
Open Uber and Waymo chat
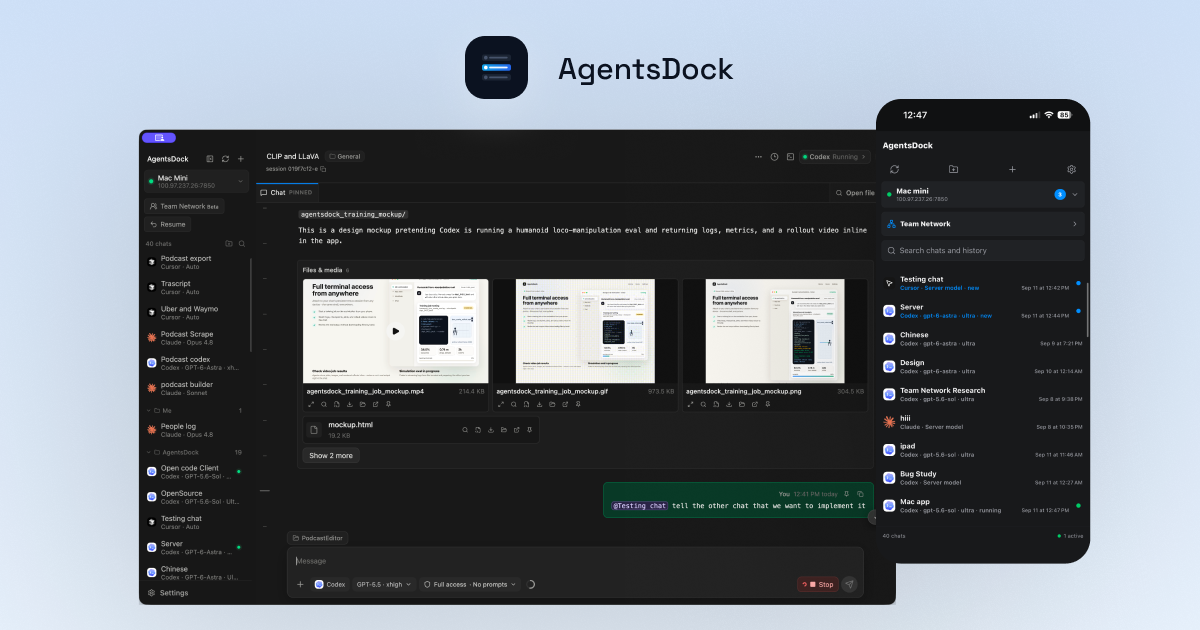(195, 313)
